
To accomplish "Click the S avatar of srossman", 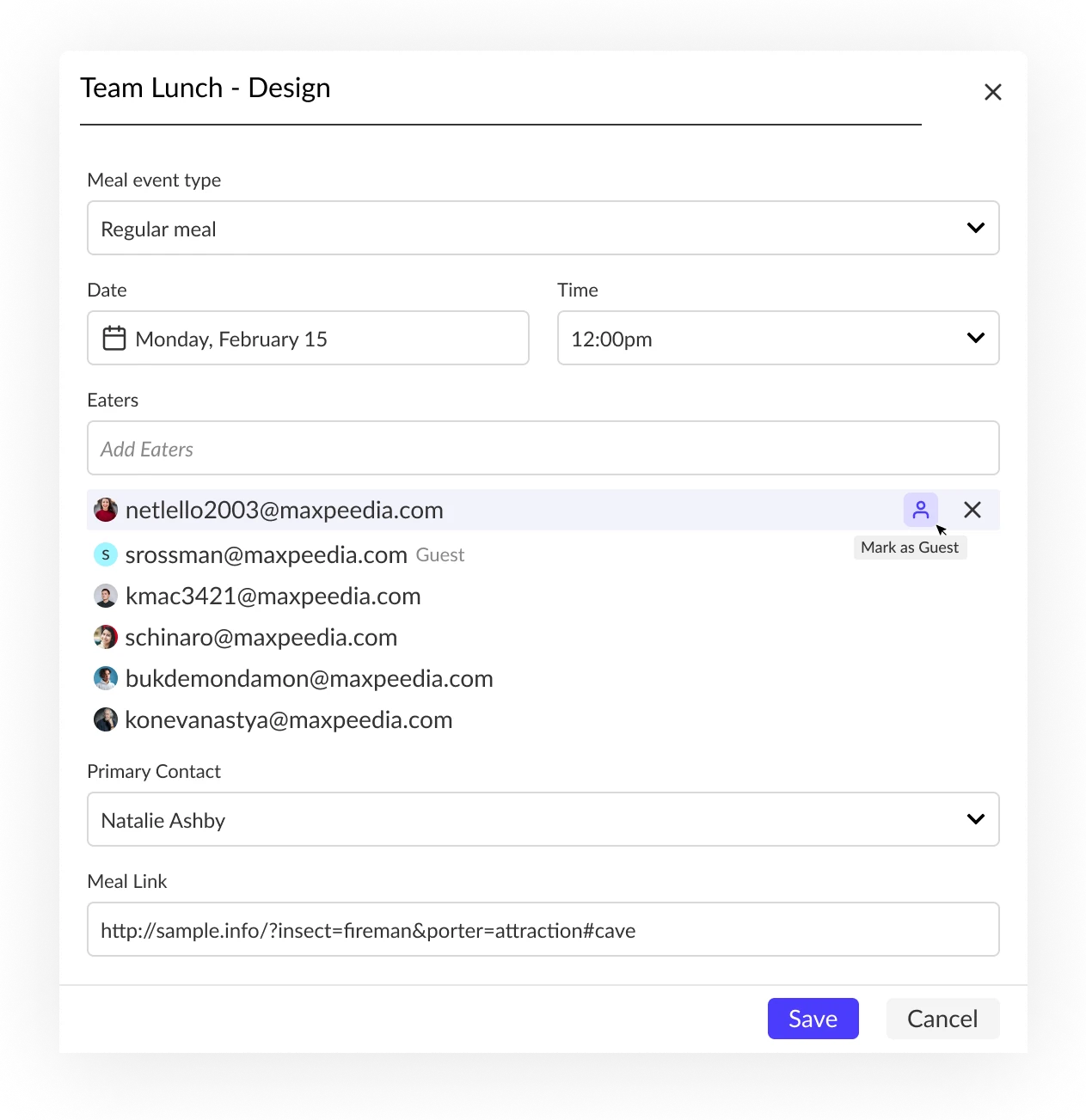I will (x=106, y=554).
